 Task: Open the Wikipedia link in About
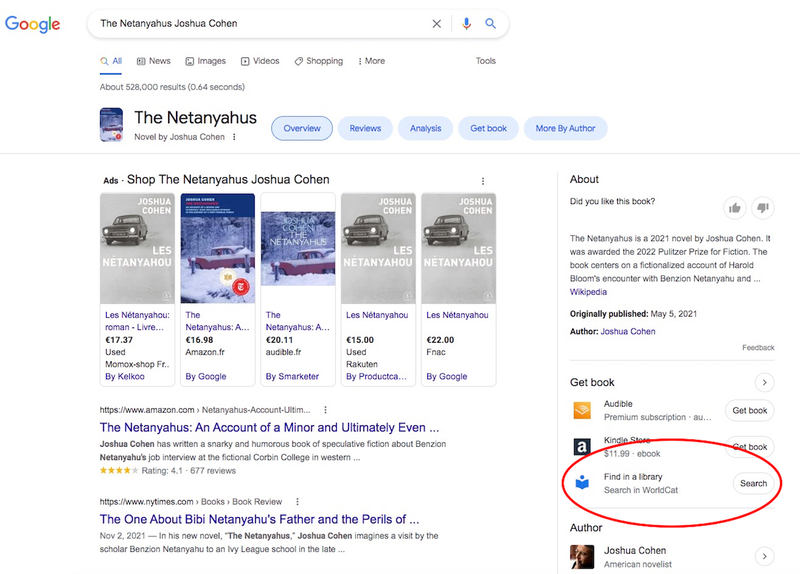pyautogui.click(x=588, y=292)
